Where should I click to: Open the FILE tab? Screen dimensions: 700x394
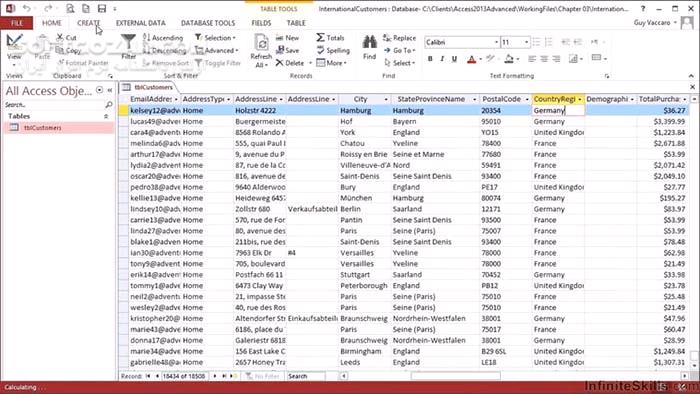tap(17, 23)
